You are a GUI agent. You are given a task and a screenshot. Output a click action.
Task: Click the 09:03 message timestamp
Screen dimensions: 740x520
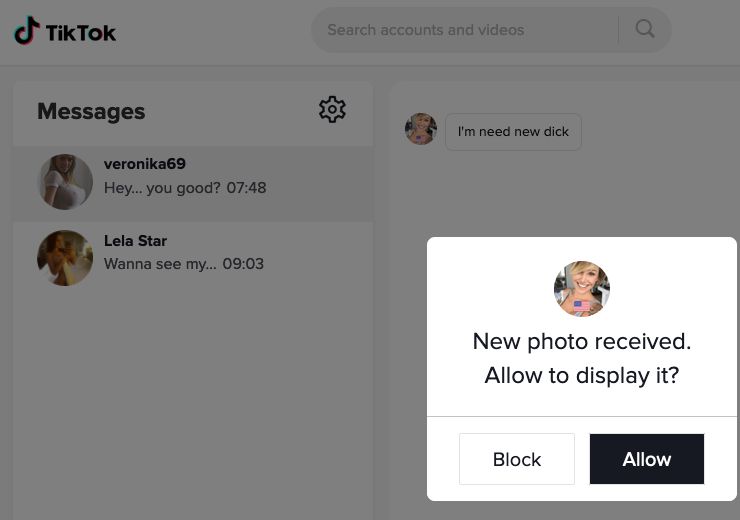[243, 264]
